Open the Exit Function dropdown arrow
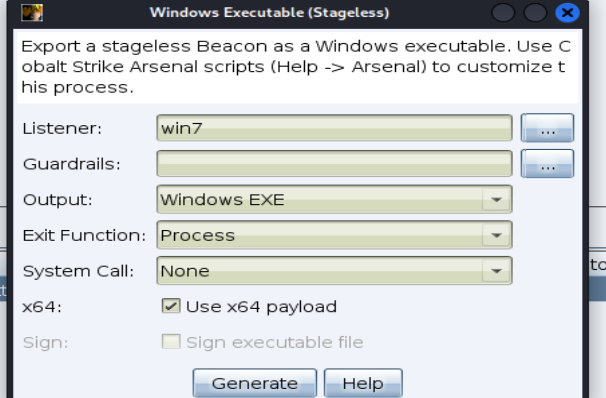Viewport: 606px width, 398px height. [496, 235]
